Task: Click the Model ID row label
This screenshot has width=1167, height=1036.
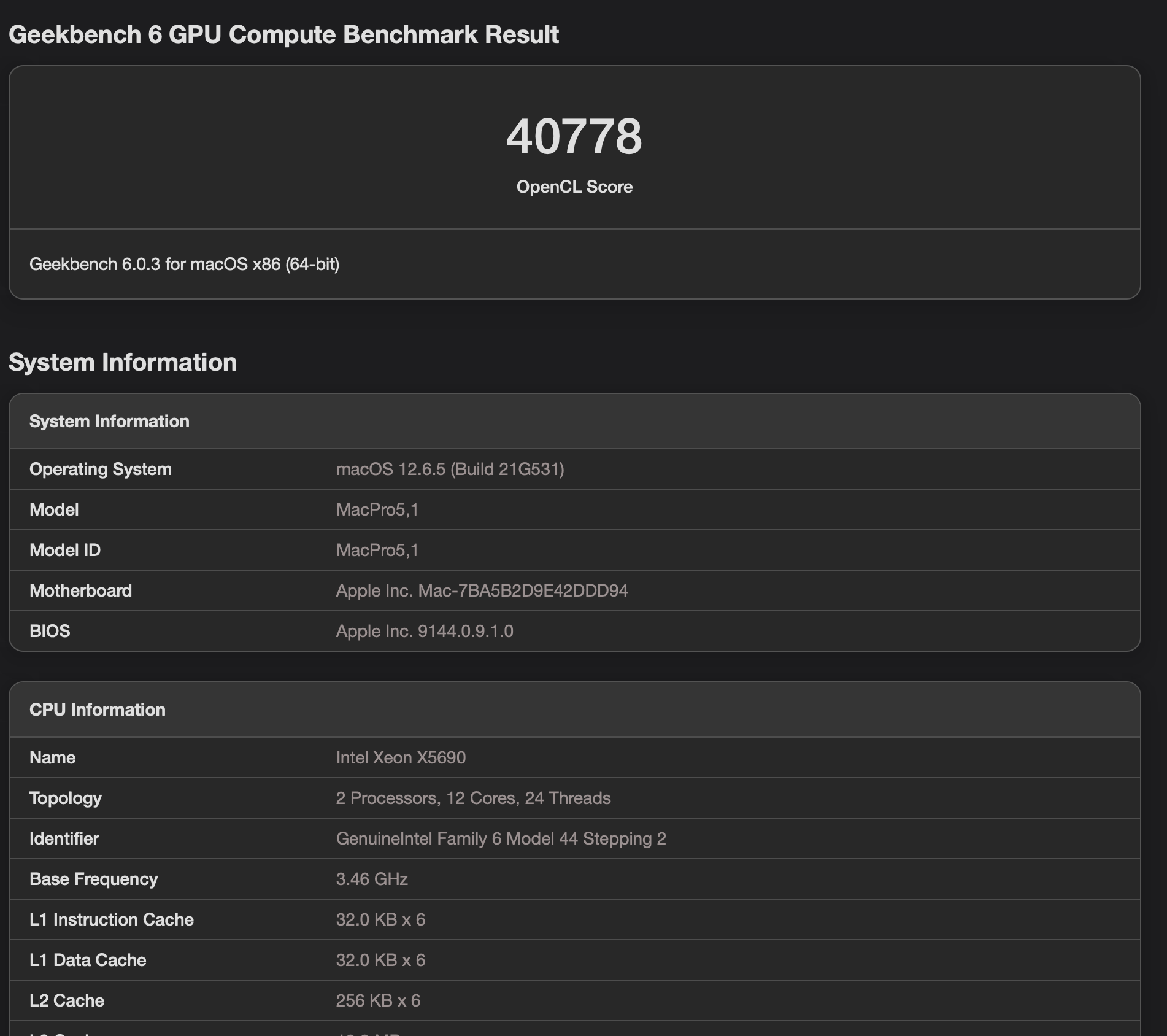Action: tap(65, 550)
